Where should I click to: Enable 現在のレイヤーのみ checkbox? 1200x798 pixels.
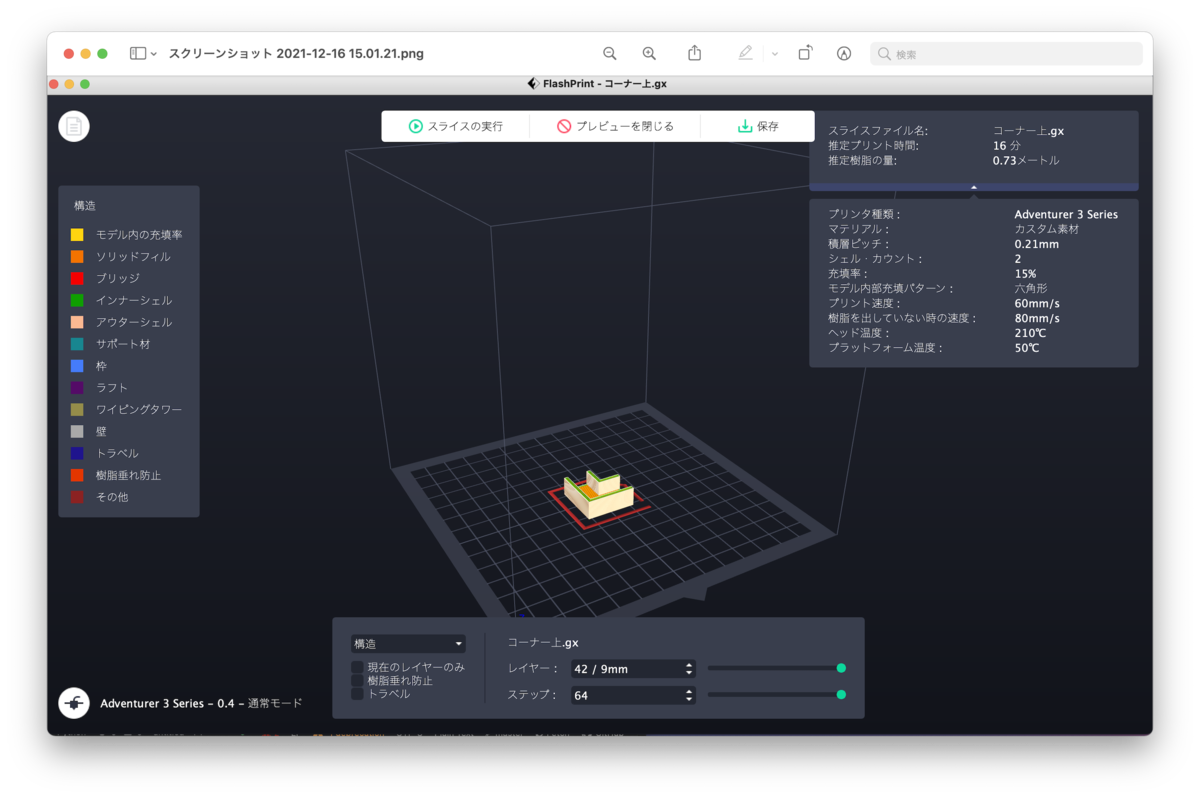pos(357,667)
